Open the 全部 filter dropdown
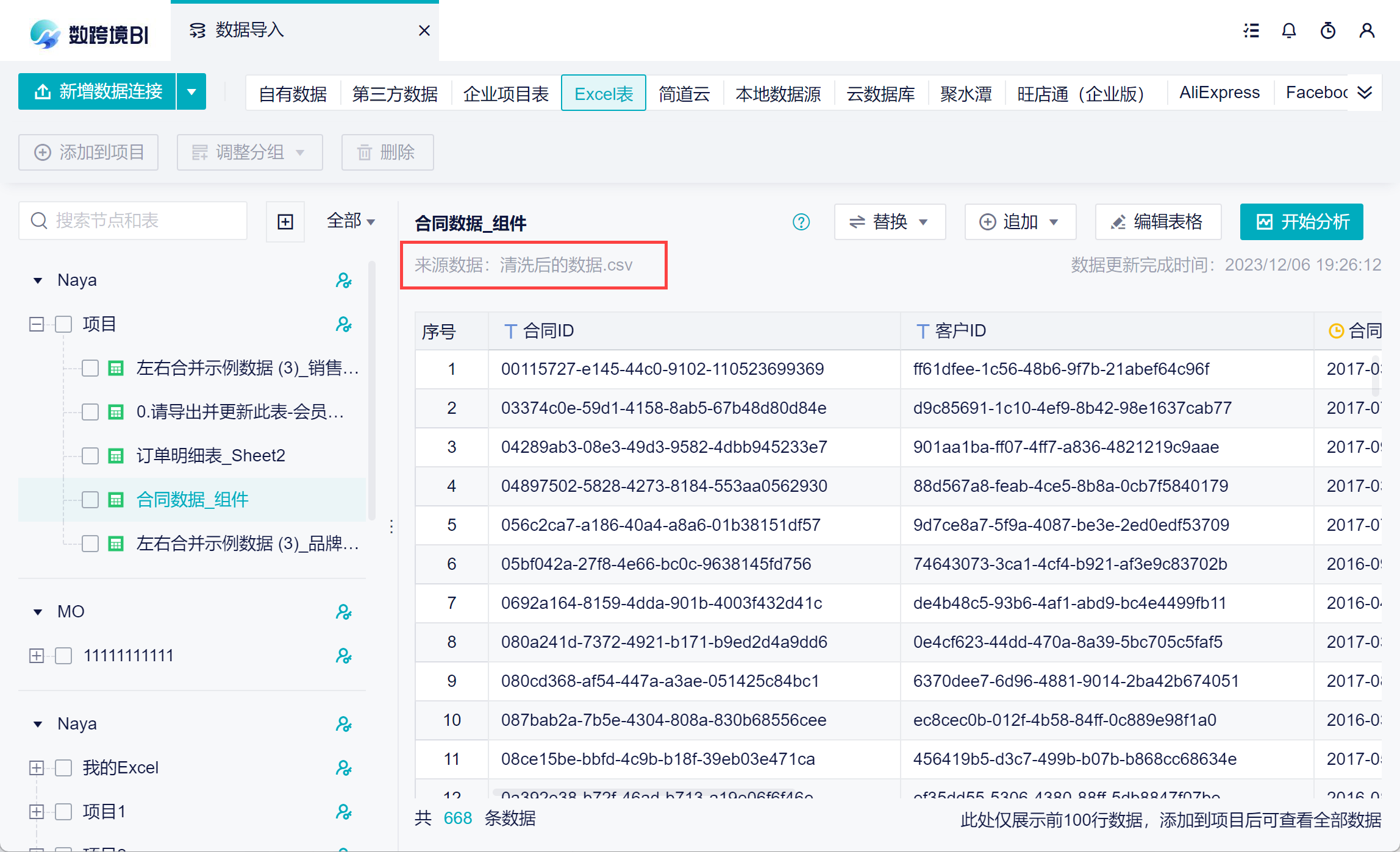The image size is (1400, 852). tap(351, 221)
